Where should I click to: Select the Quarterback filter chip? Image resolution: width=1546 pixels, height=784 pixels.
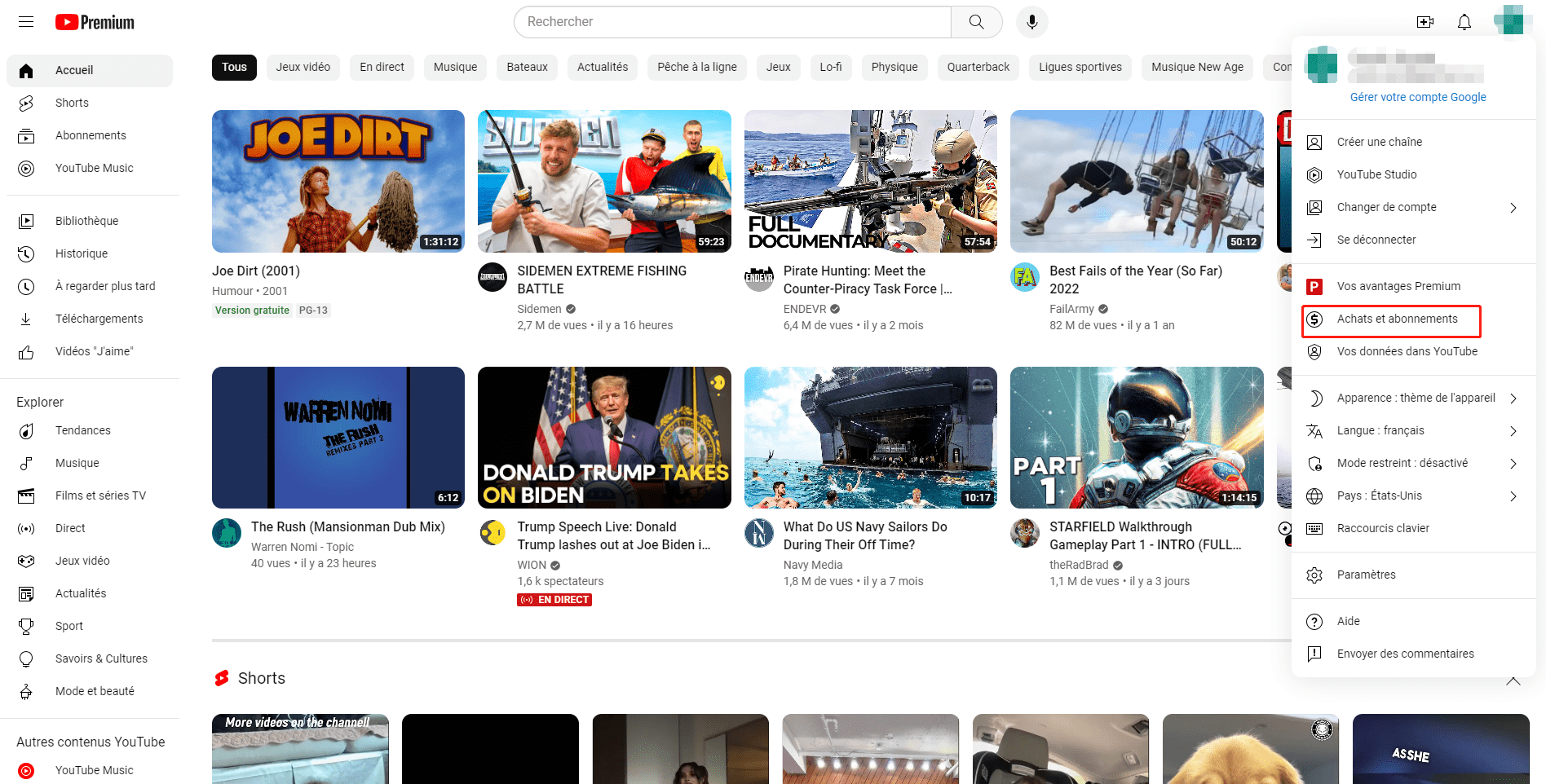(x=978, y=67)
